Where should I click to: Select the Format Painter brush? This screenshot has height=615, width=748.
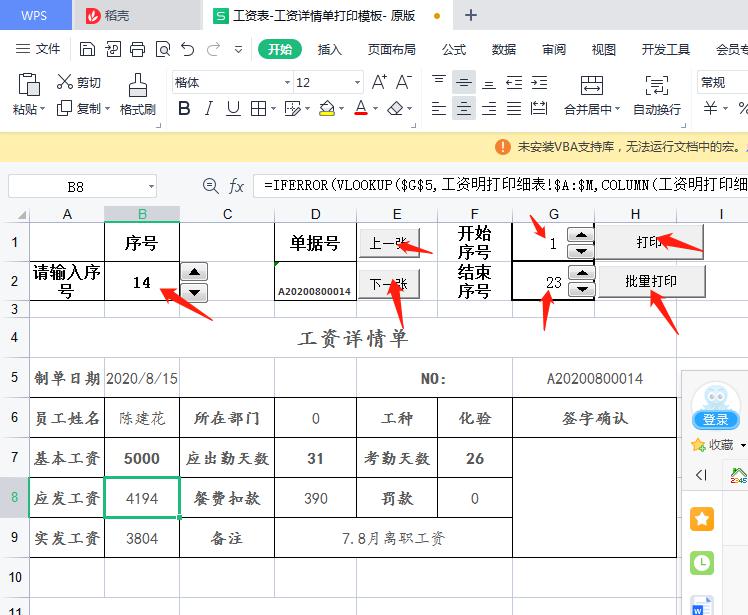[138, 85]
